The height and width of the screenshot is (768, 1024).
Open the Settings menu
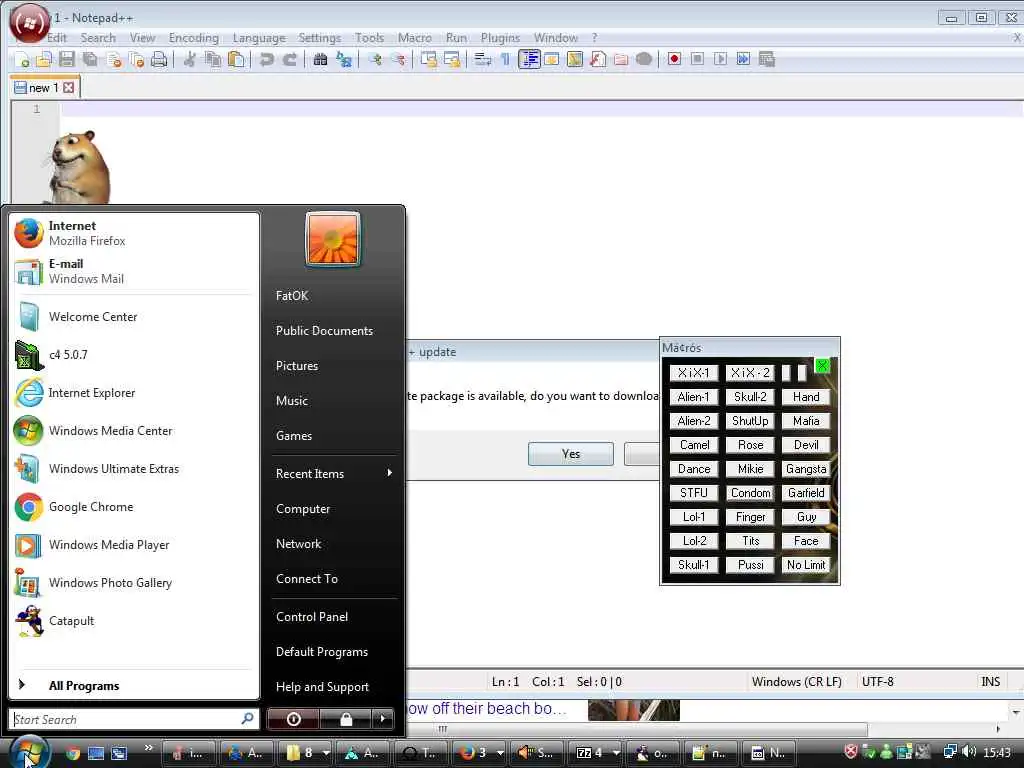pos(319,38)
